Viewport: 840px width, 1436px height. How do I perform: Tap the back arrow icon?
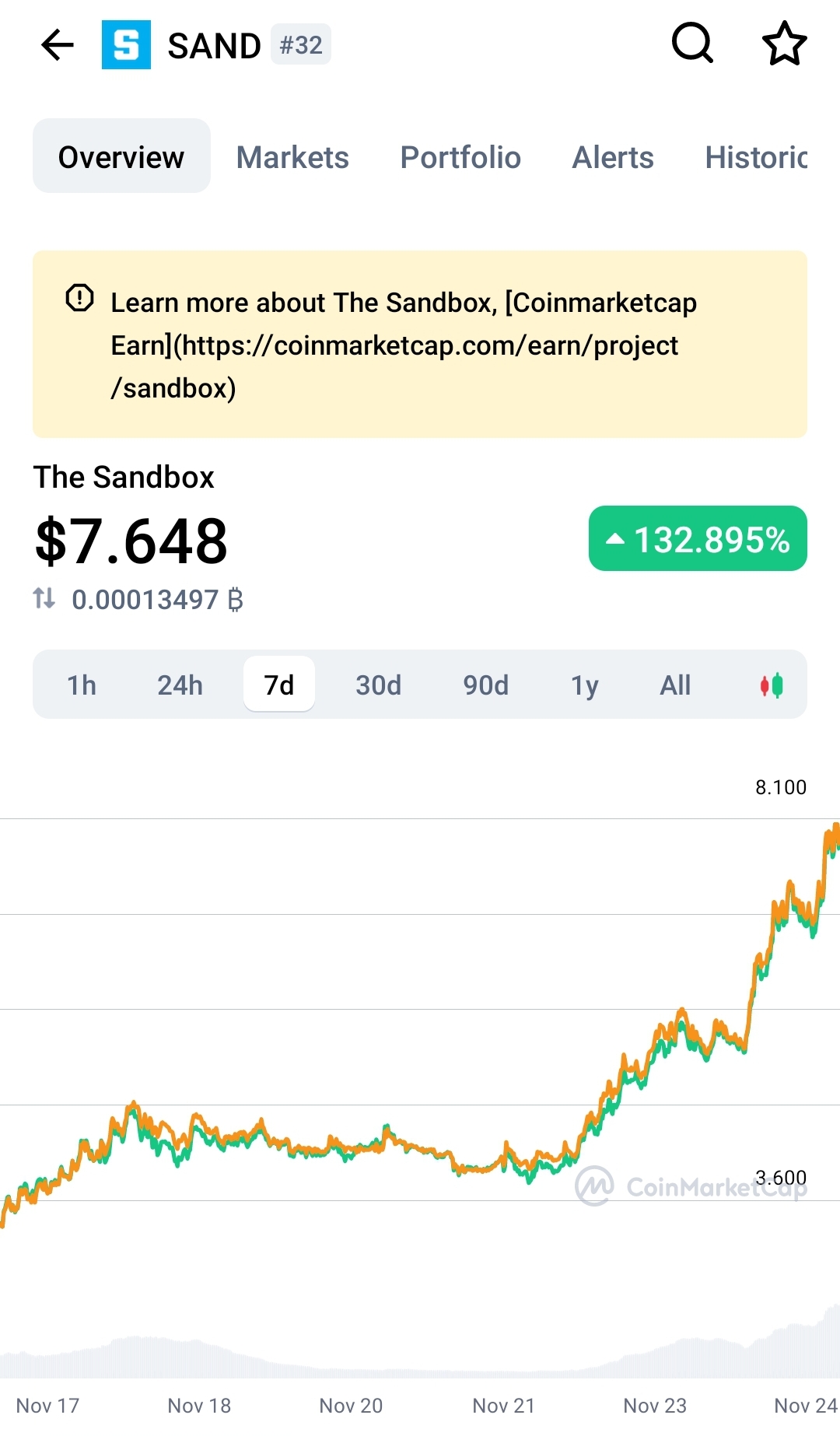[58, 45]
